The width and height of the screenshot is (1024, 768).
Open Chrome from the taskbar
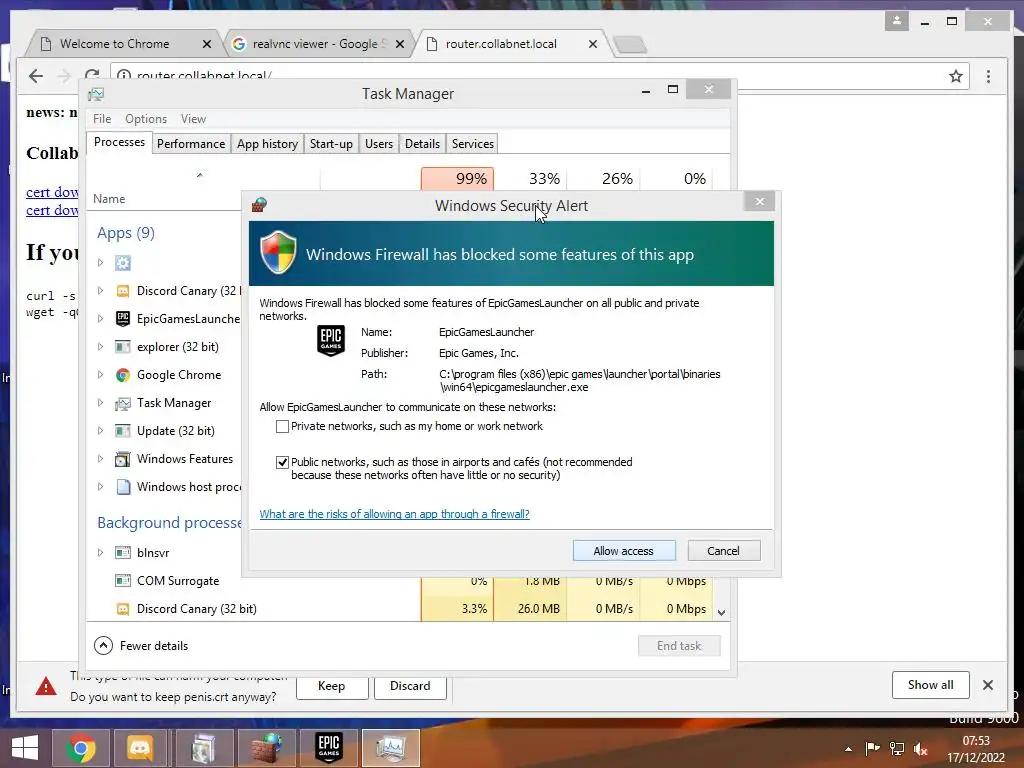[x=81, y=748]
